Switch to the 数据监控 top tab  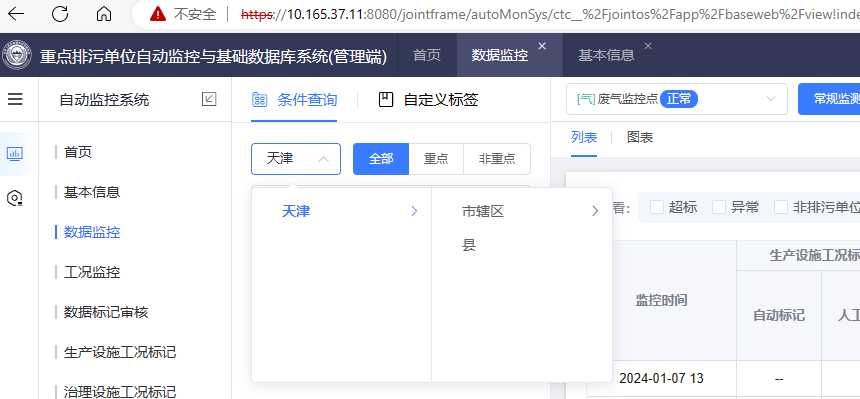tap(500, 55)
